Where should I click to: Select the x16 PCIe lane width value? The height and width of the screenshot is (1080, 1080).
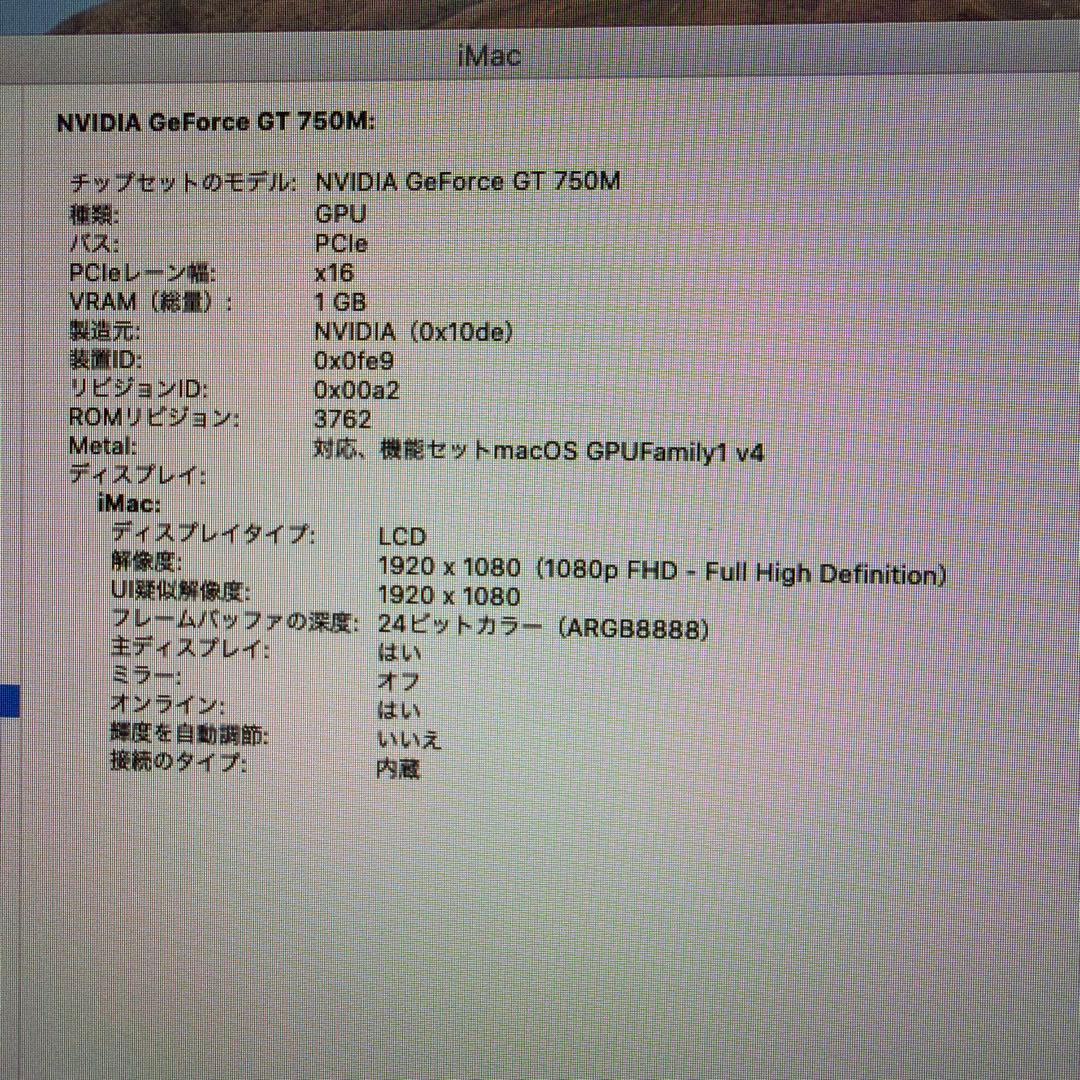pos(338,272)
